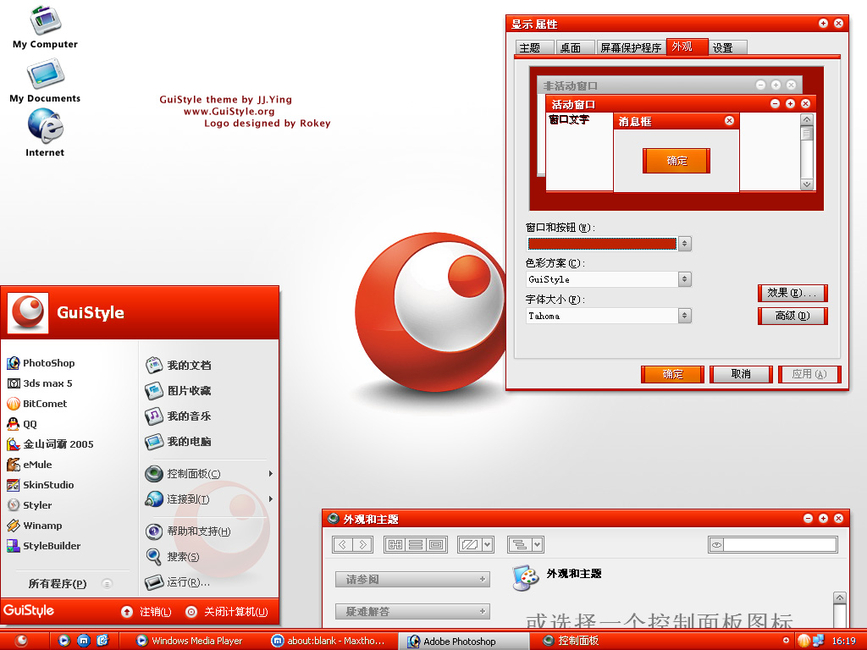Click 关闭计算机 in start menu

pos(227,612)
